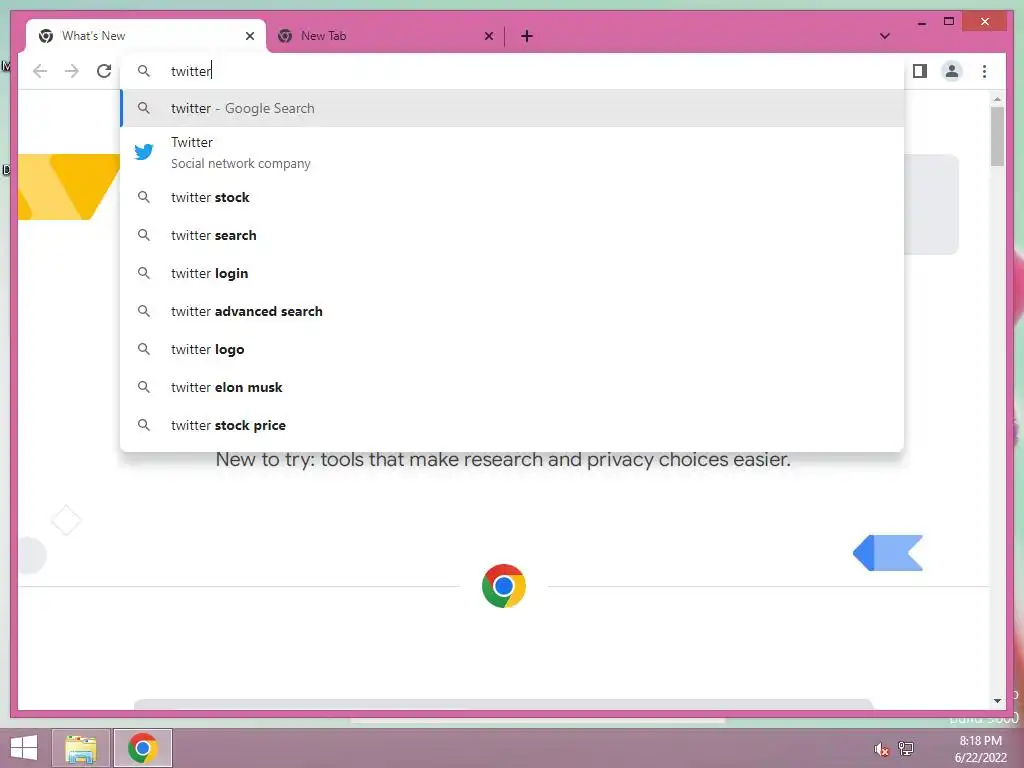The image size is (1024, 768).
Task: Open the Windows Start button
Action: point(24,748)
